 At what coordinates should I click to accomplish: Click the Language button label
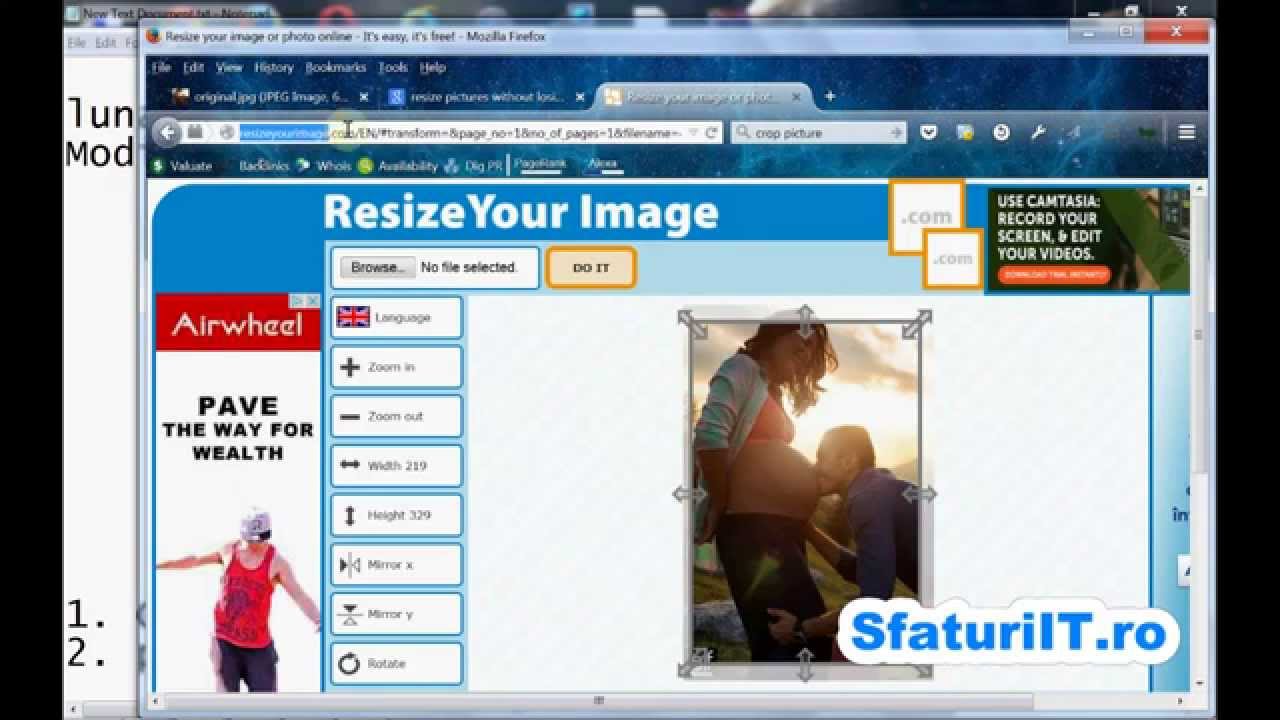click(x=402, y=317)
